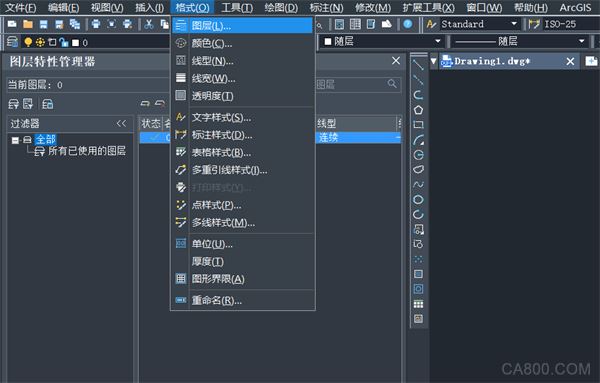Select the Polygon drawing tool
The image size is (600, 383).
click(418, 110)
